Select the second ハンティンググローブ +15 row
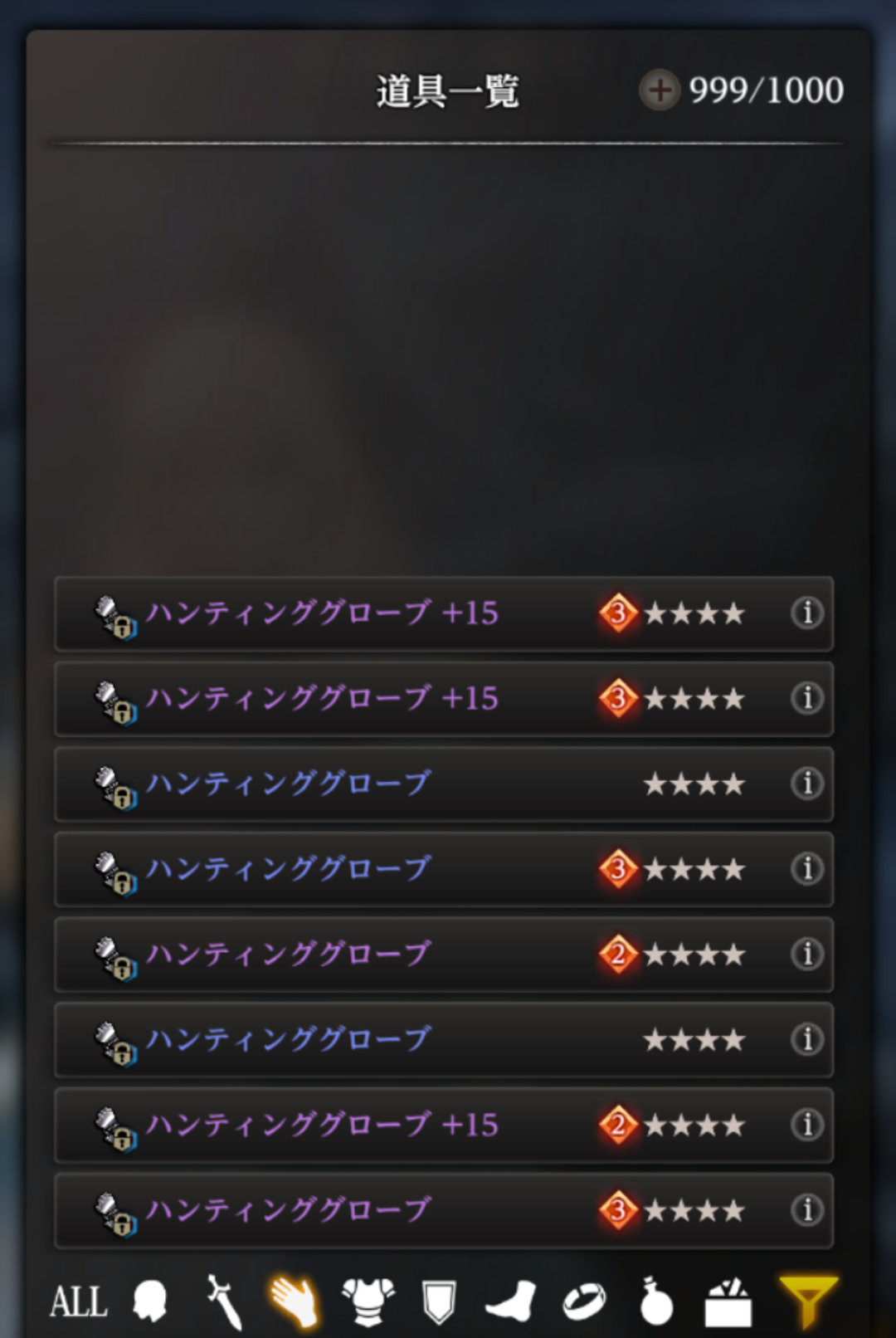The width and height of the screenshot is (896, 1338). pos(444,699)
